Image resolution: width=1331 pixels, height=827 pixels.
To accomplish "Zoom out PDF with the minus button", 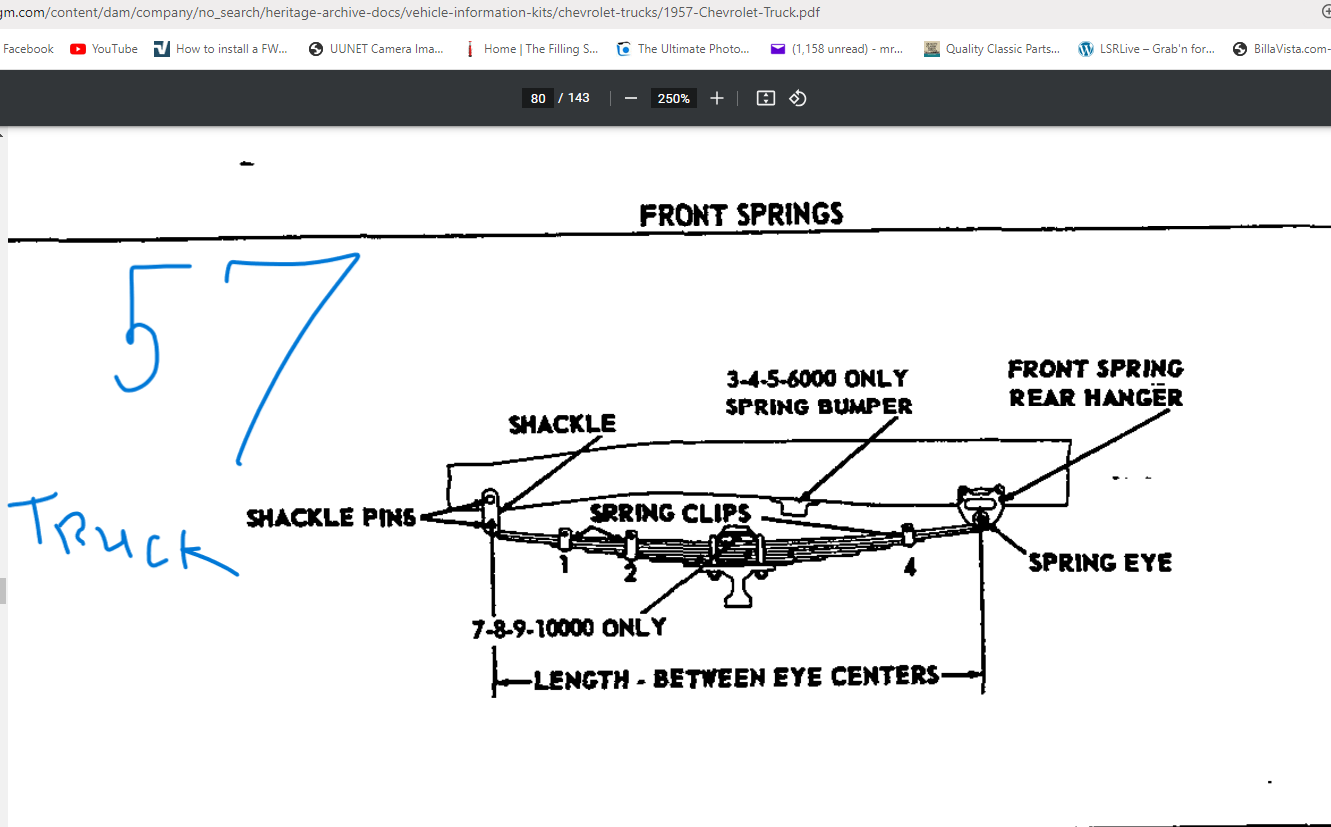I will (631, 98).
